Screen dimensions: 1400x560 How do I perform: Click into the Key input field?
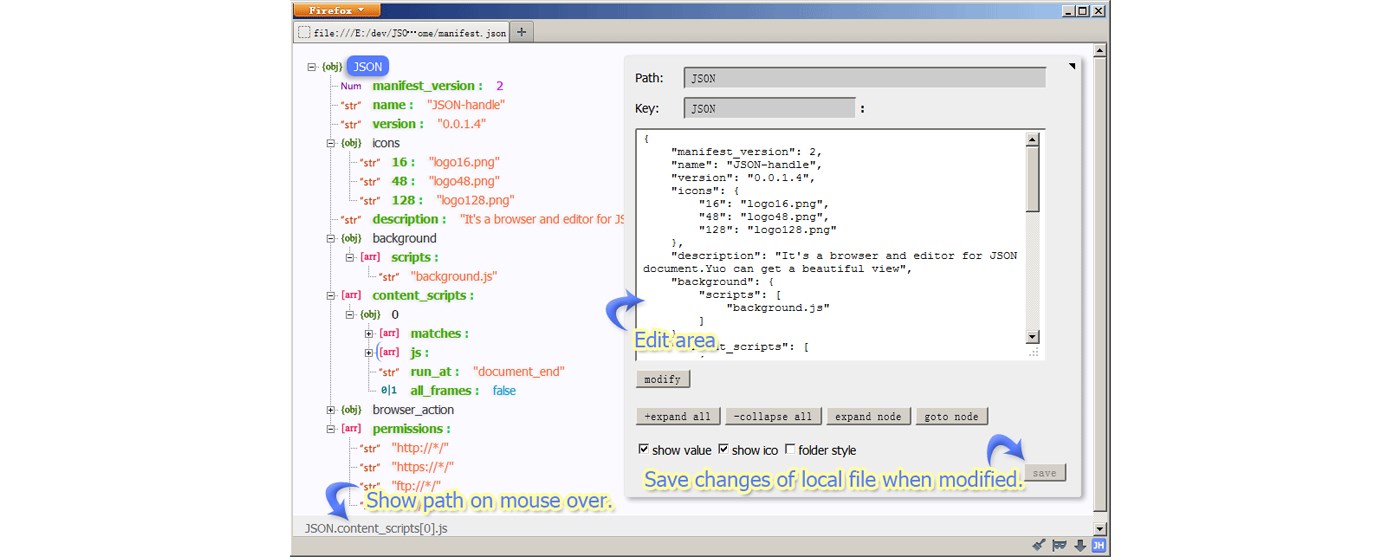point(769,108)
